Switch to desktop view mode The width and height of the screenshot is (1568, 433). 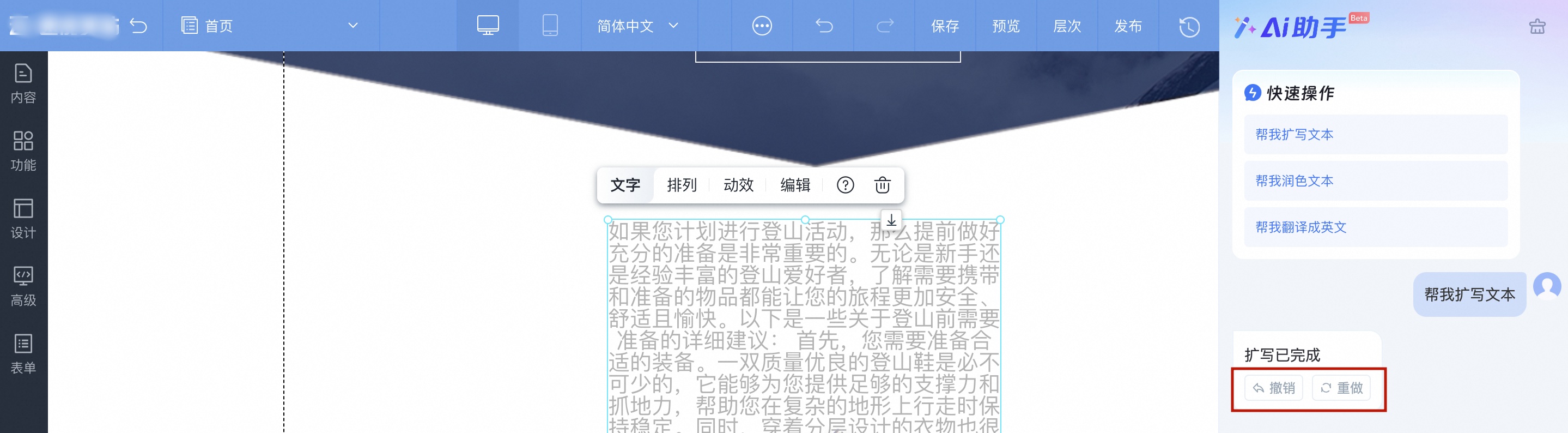488,26
